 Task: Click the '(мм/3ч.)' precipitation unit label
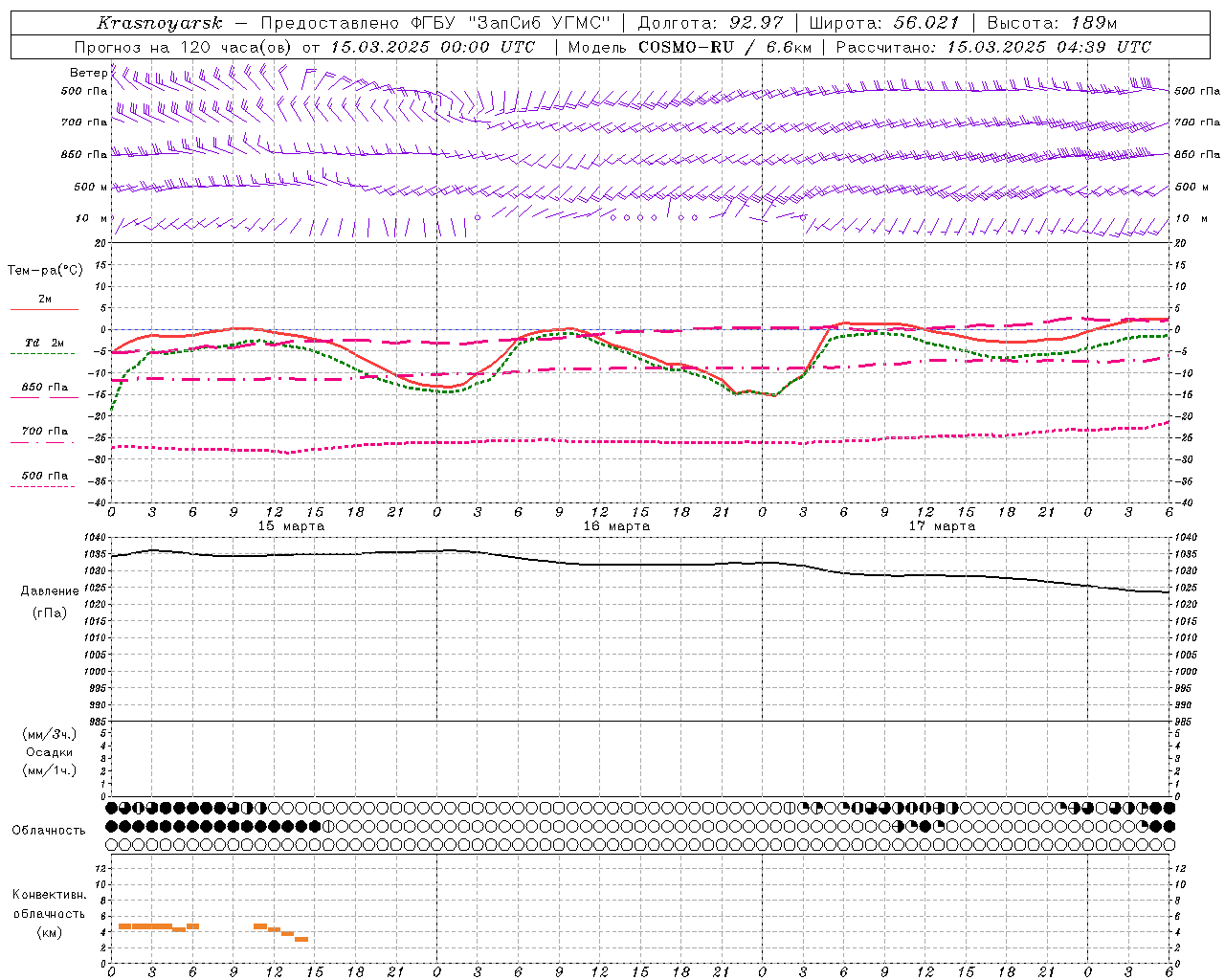pyautogui.click(x=50, y=734)
